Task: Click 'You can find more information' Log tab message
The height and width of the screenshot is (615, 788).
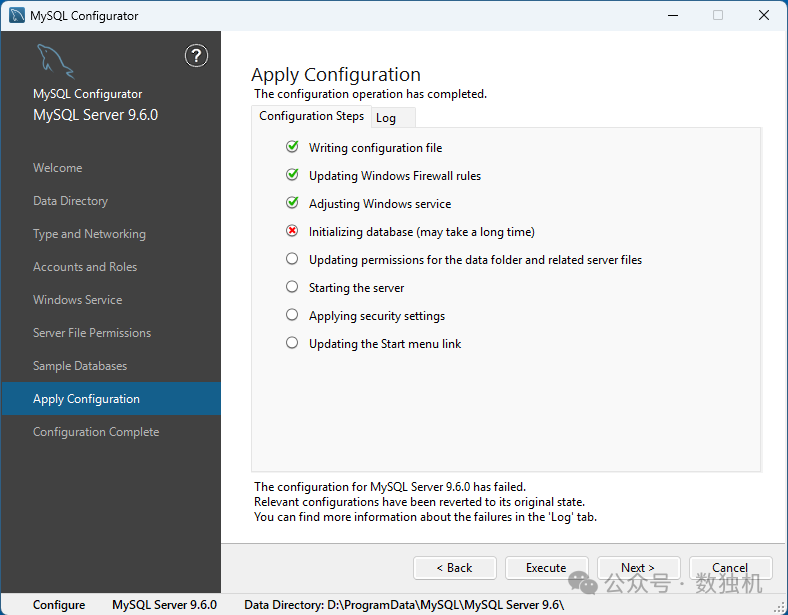Action: [x=426, y=517]
